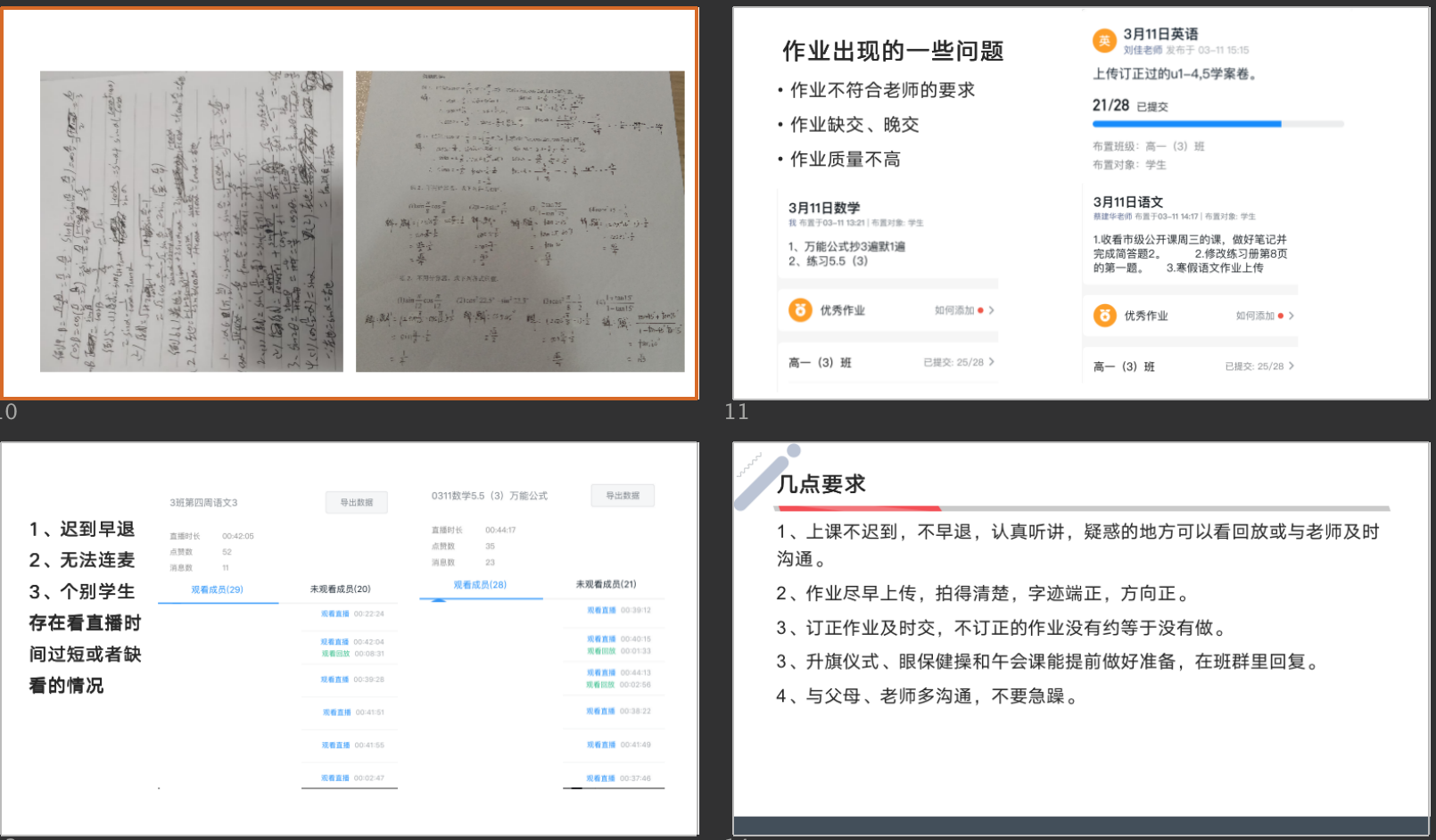Click the 21/28 已提交 blue progress bar

click(x=1217, y=124)
